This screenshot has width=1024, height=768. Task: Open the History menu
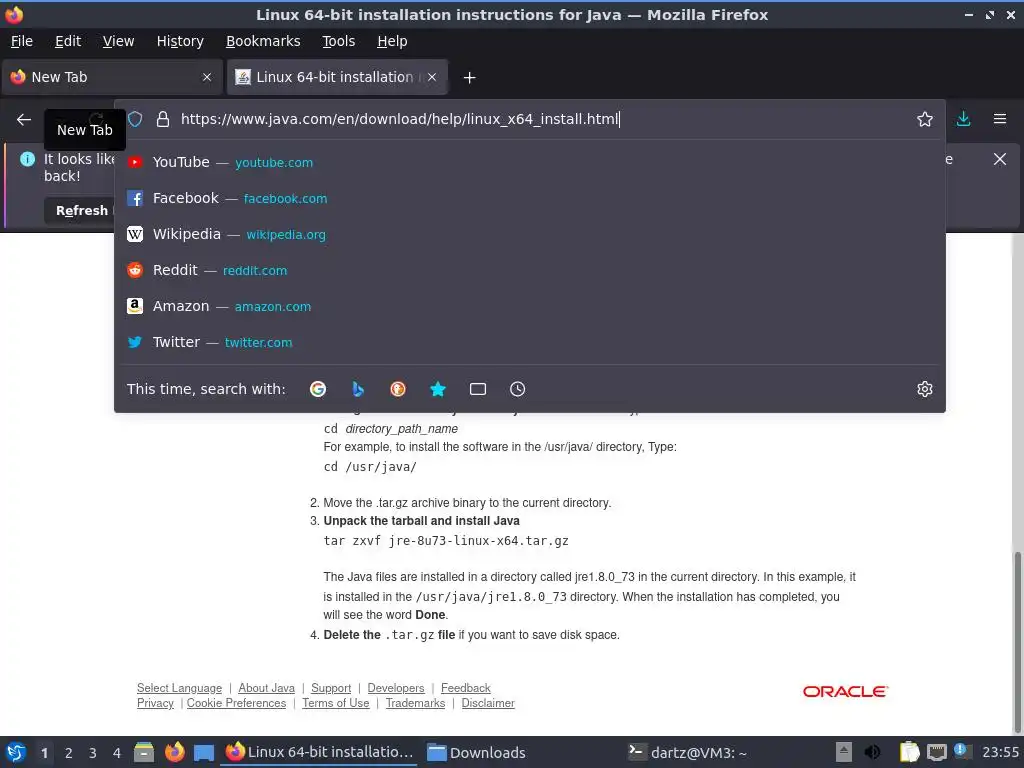tap(180, 41)
